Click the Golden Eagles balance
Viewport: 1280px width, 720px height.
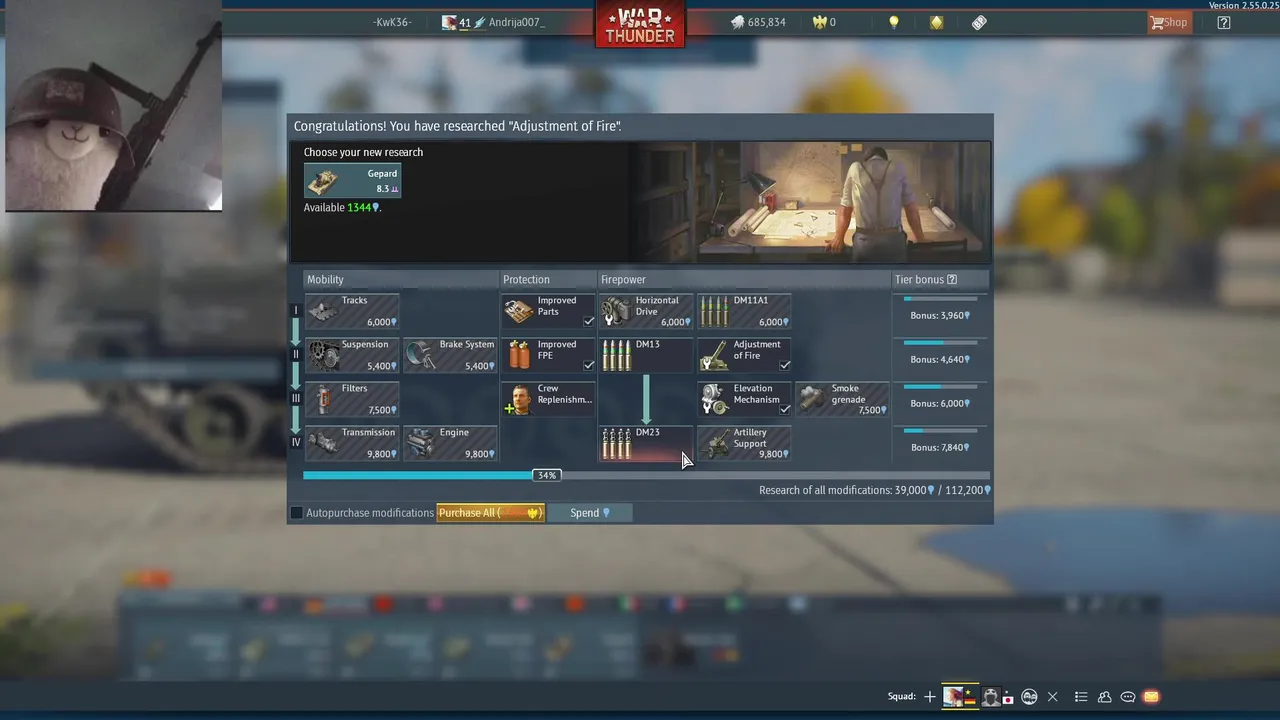(x=824, y=22)
